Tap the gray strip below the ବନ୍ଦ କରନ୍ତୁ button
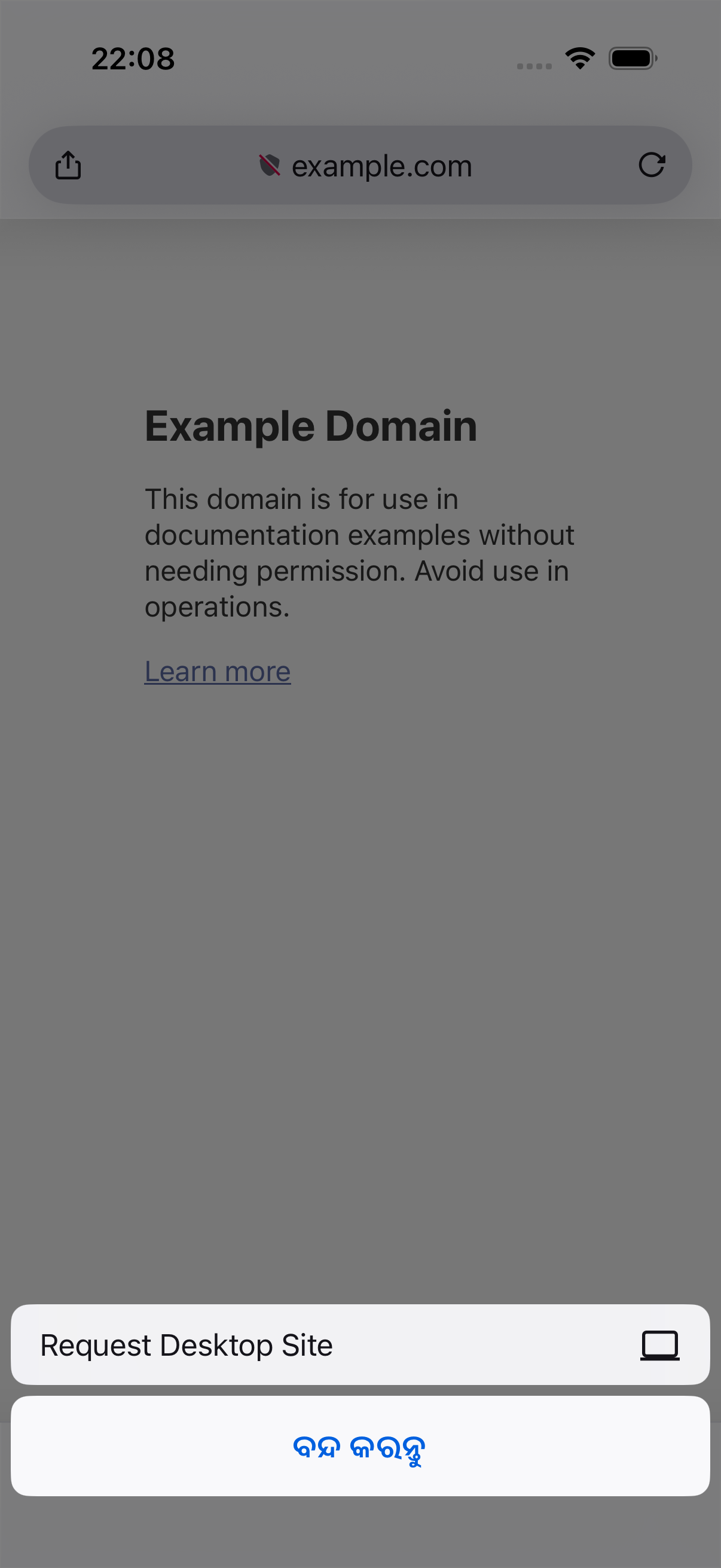 tap(360, 1532)
